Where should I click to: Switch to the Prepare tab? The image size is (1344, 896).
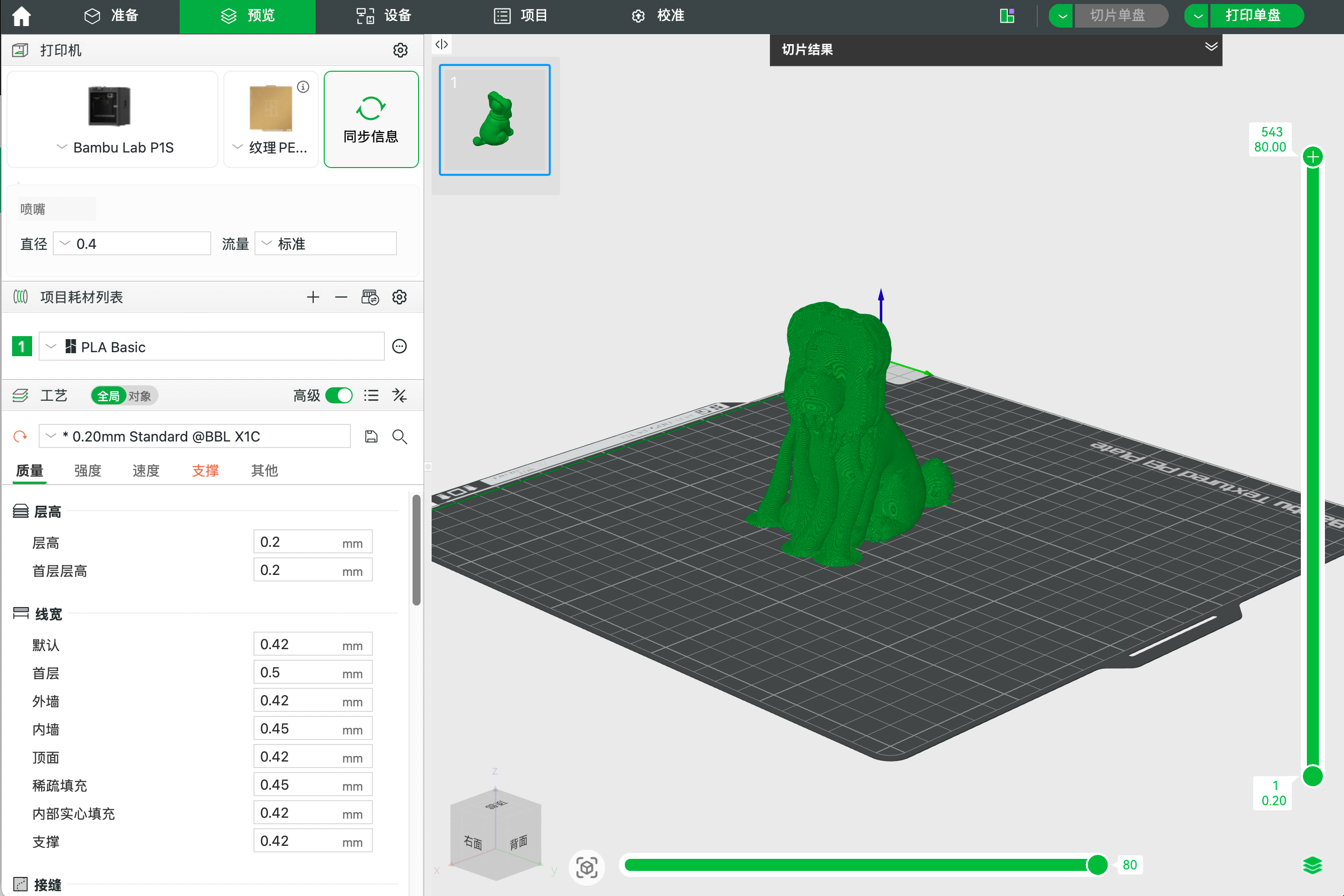click(111, 16)
